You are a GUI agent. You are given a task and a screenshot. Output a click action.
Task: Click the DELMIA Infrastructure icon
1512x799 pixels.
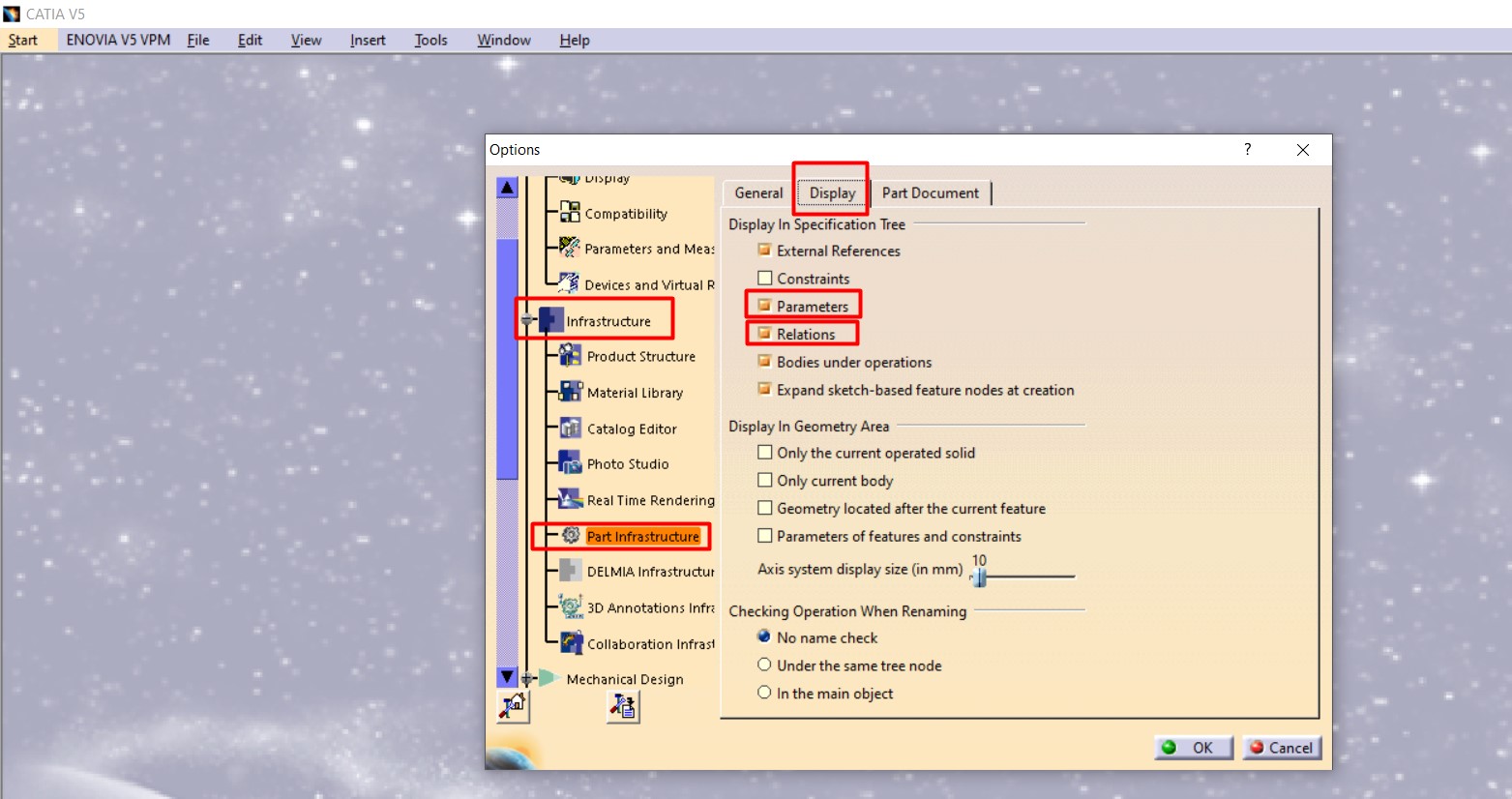571,571
